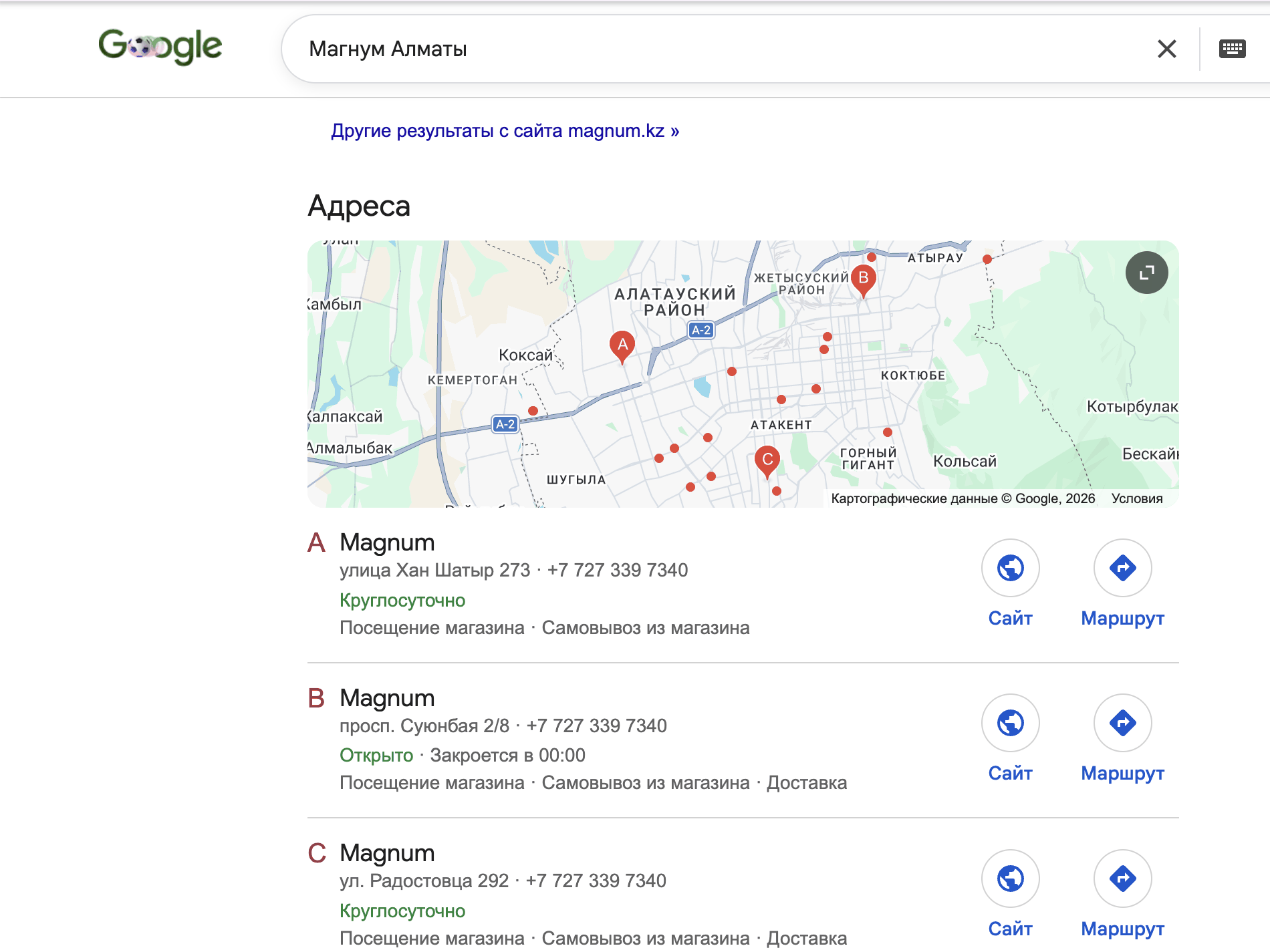1270x952 pixels.
Task: Clear the search query with X
Action: point(1166,49)
